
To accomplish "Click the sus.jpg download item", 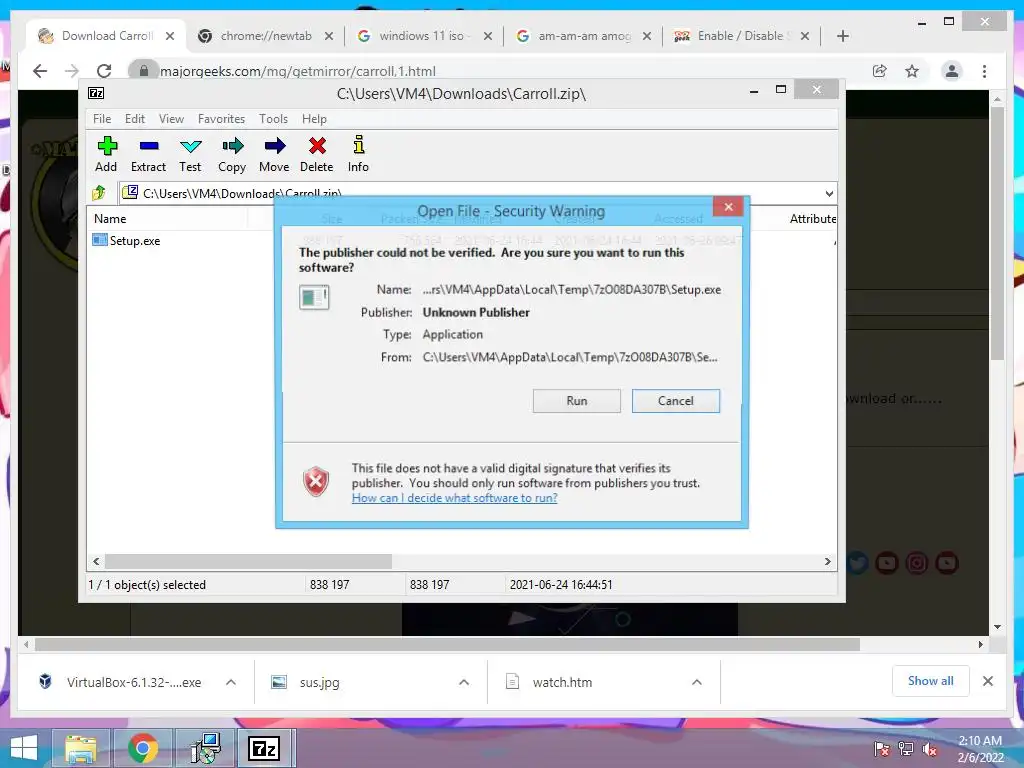I will (306, 682).
